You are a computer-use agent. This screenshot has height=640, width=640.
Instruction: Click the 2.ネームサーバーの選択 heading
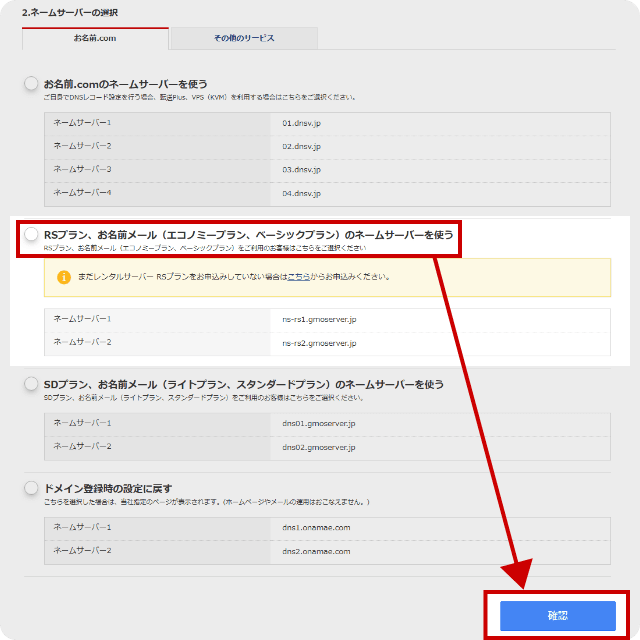pos(70,13)
